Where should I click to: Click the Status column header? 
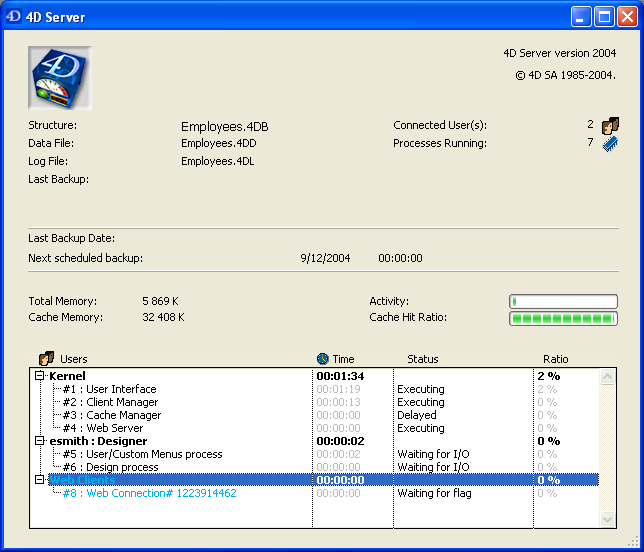(422, 359)
